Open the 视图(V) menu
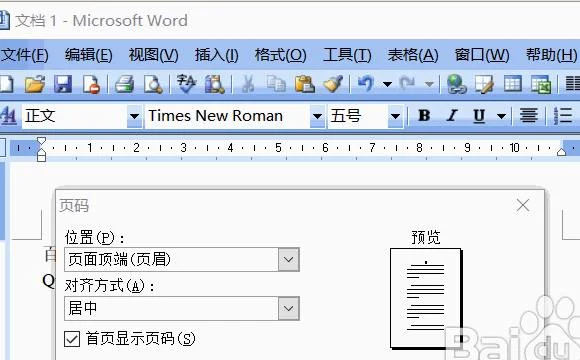 click(154, 55)
